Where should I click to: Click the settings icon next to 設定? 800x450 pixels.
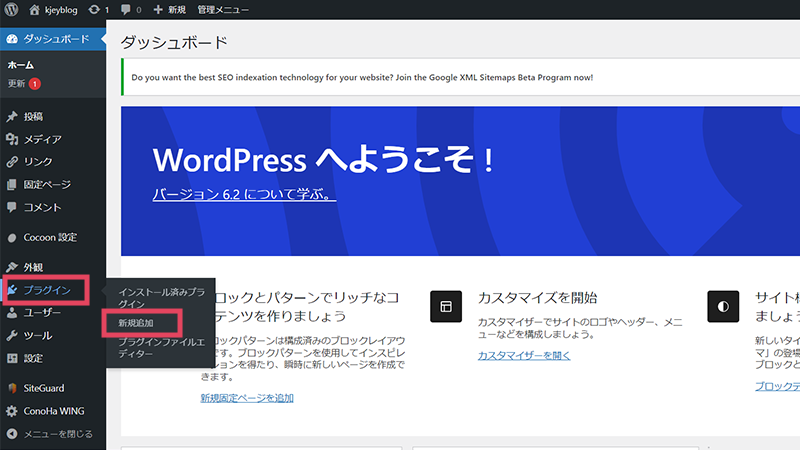click(12, 358)
